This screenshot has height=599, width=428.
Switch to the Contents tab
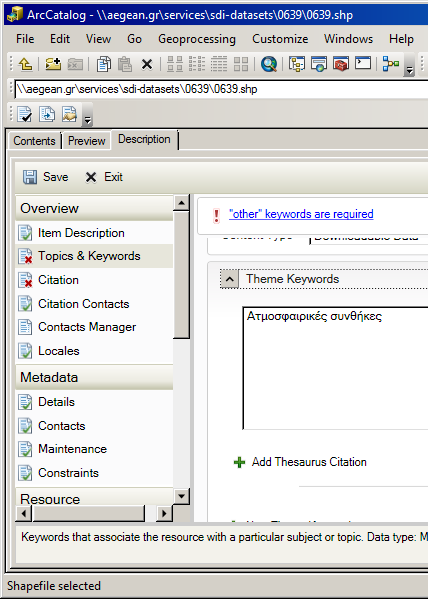coord(34,141)
